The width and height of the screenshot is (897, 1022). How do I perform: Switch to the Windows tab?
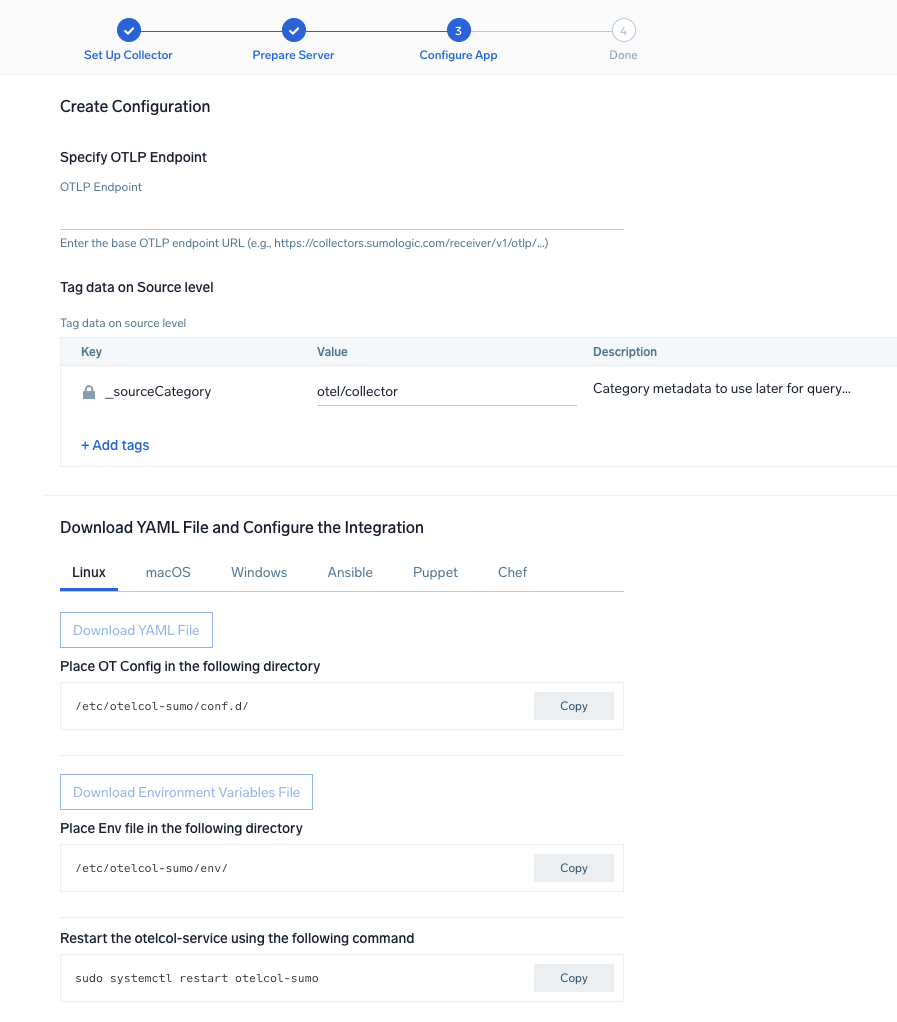pos(259,572)
